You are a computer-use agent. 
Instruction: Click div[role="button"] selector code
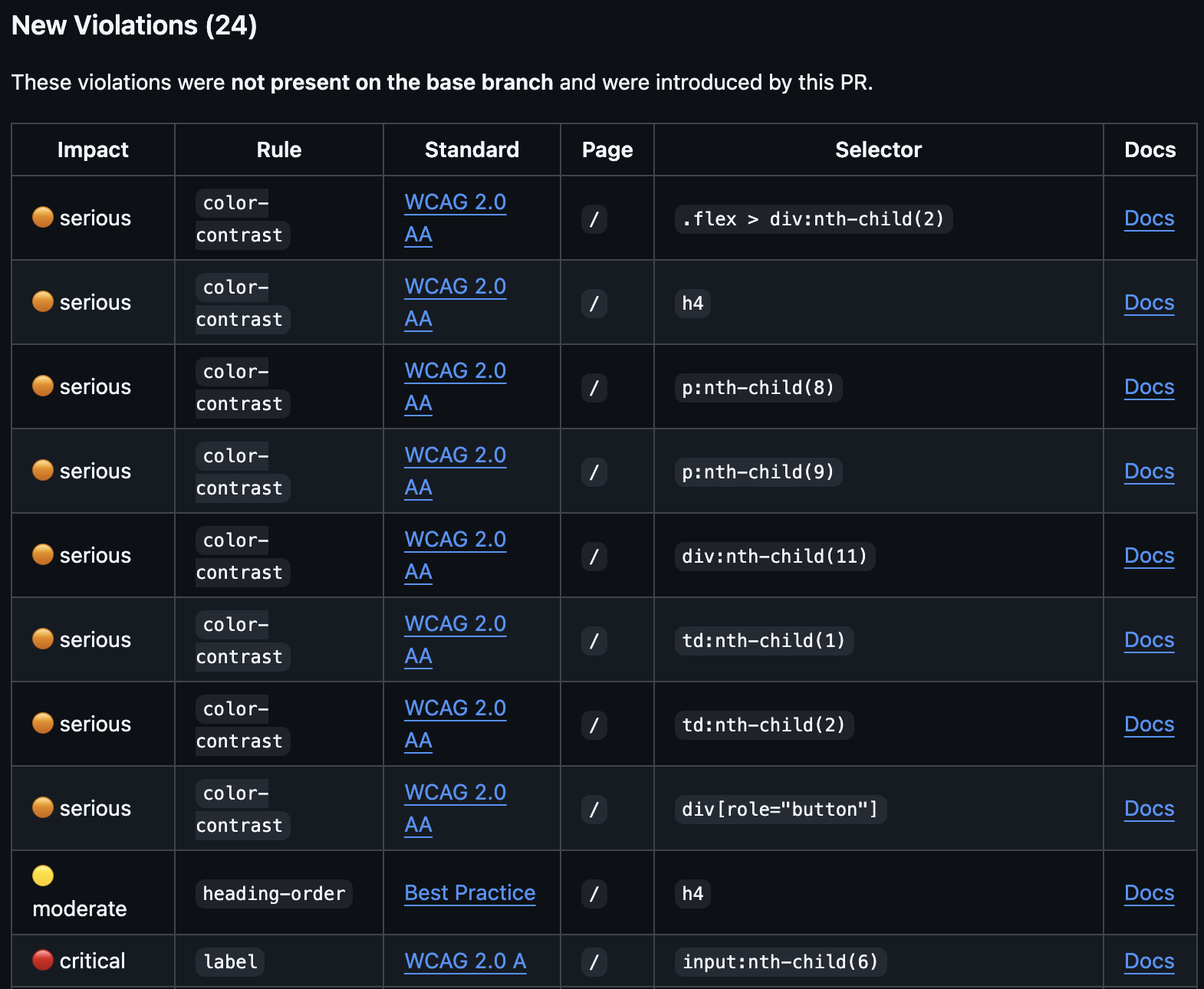tap(780, 810)
